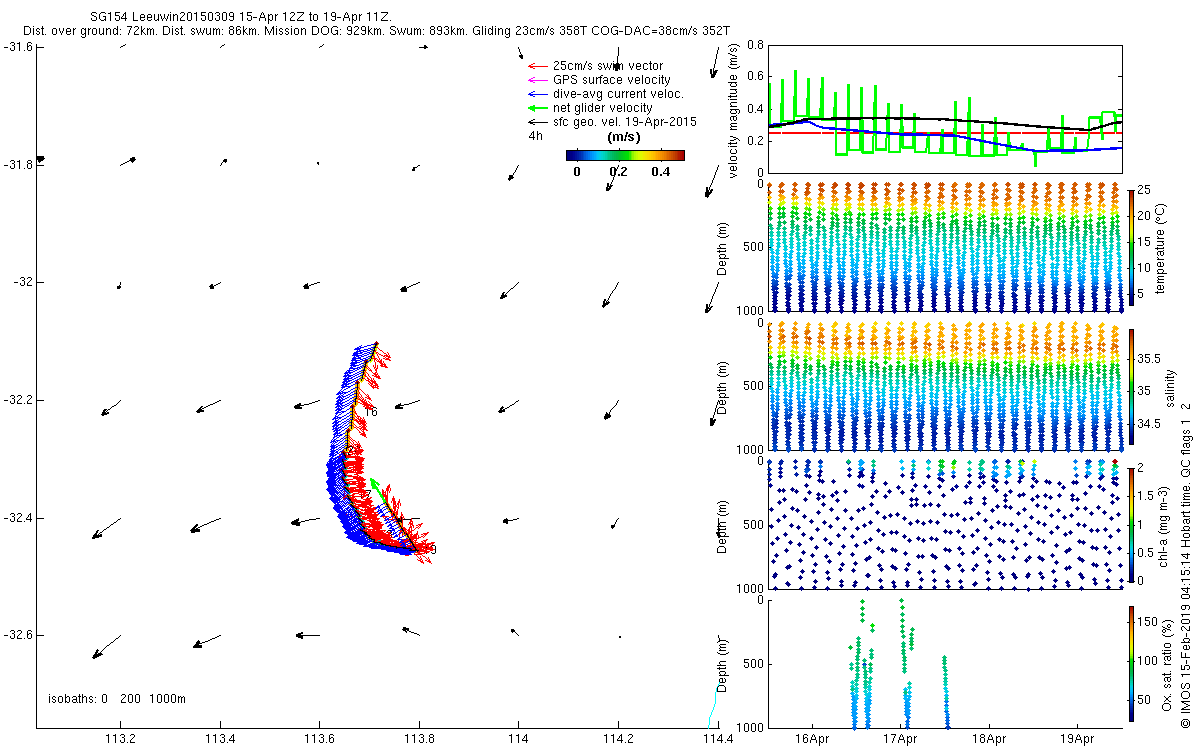Click the velocity (m/s) horizontal colorbar
The image size is (1200, 750).
(x=625, y=156)
